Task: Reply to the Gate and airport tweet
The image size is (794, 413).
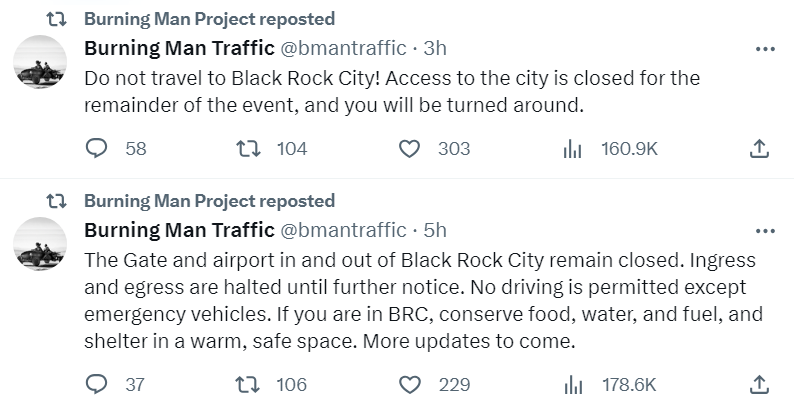Action: [x=97, y=385]
